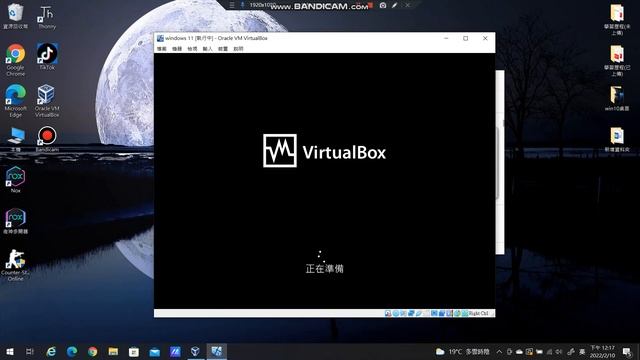Screen dimensions: 640x360
Task: Open the win10桌面 folder on the desktop
Action: coord(617,98)
